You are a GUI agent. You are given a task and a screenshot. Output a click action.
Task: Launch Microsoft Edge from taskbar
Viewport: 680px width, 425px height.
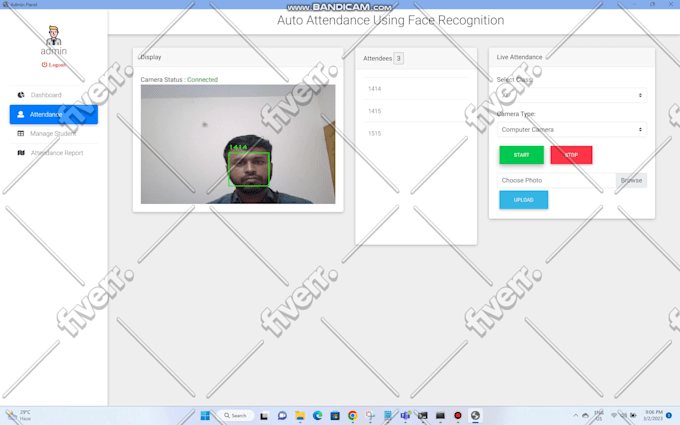[x=317, y=416]
